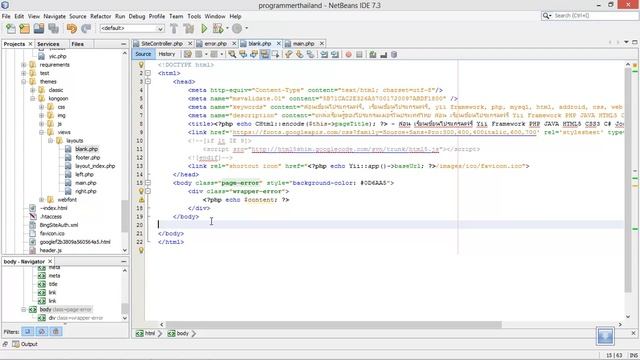Click the New File toolbar icon
640x360 pixels.
pyautogui.click(x=11, y=29)
